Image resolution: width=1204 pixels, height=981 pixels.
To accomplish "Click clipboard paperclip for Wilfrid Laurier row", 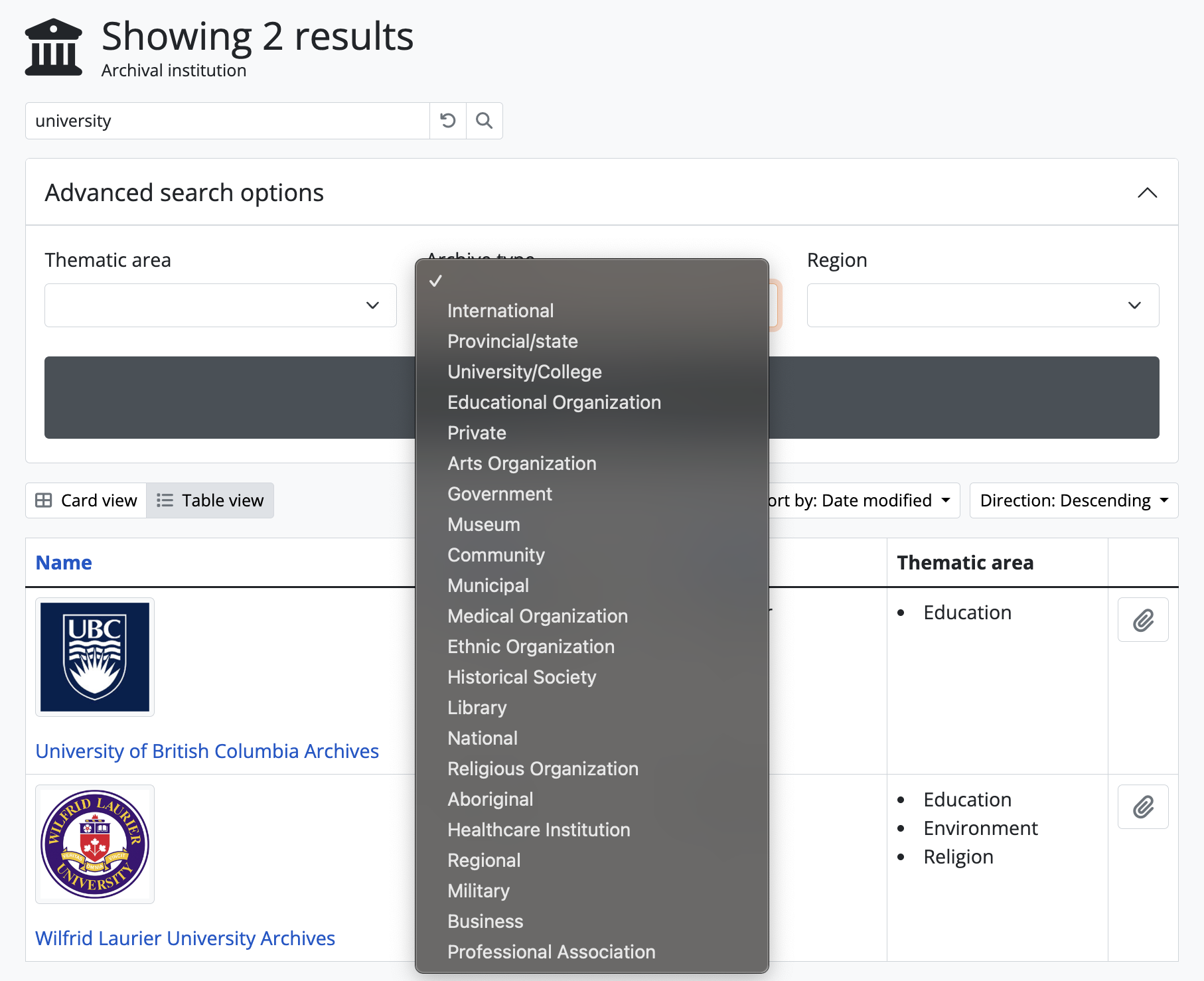I will pyautogui.click(x=1143, y=807).
